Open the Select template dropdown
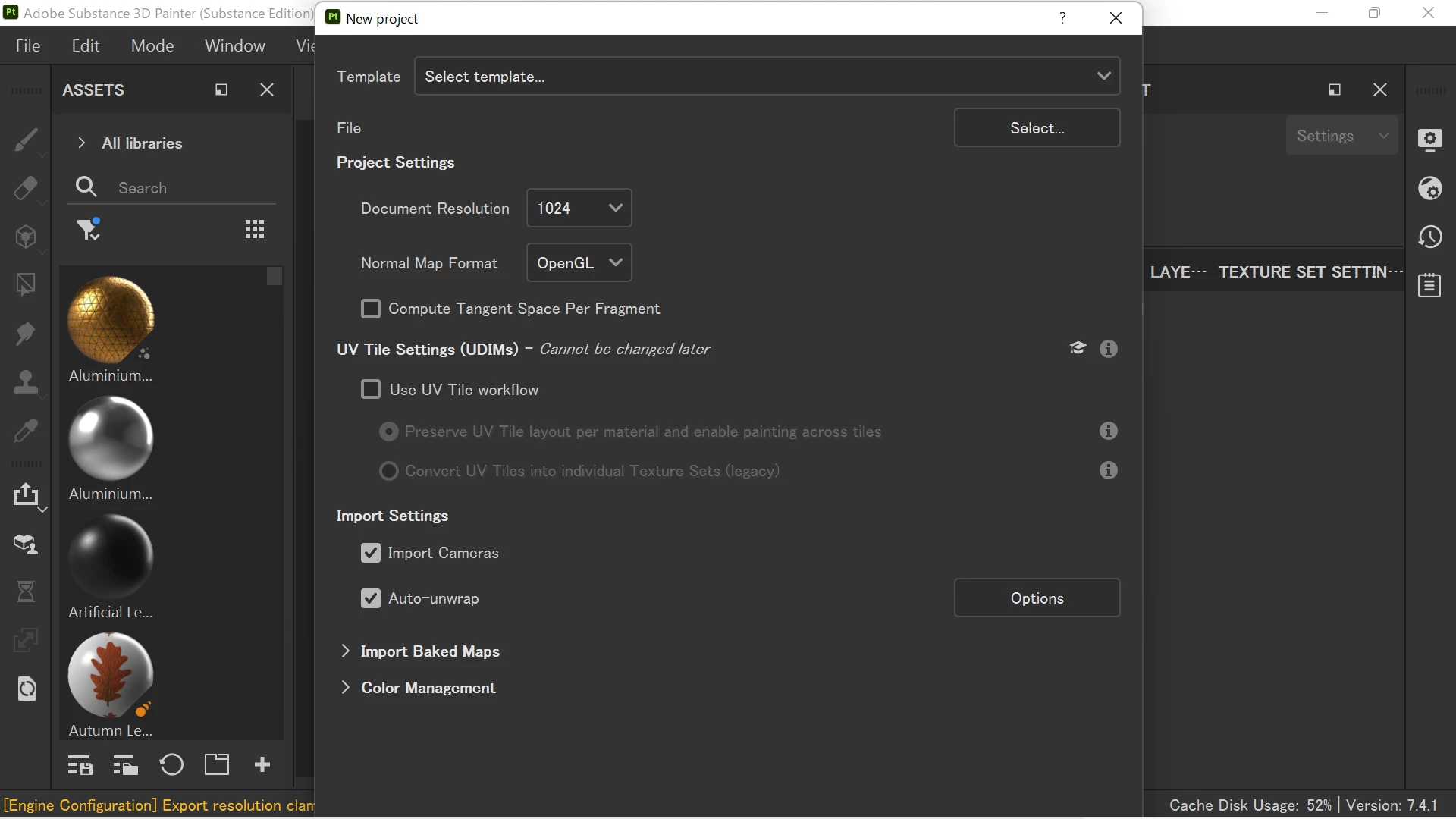This screenshot has height=819, width=1456. coord(767,77)
